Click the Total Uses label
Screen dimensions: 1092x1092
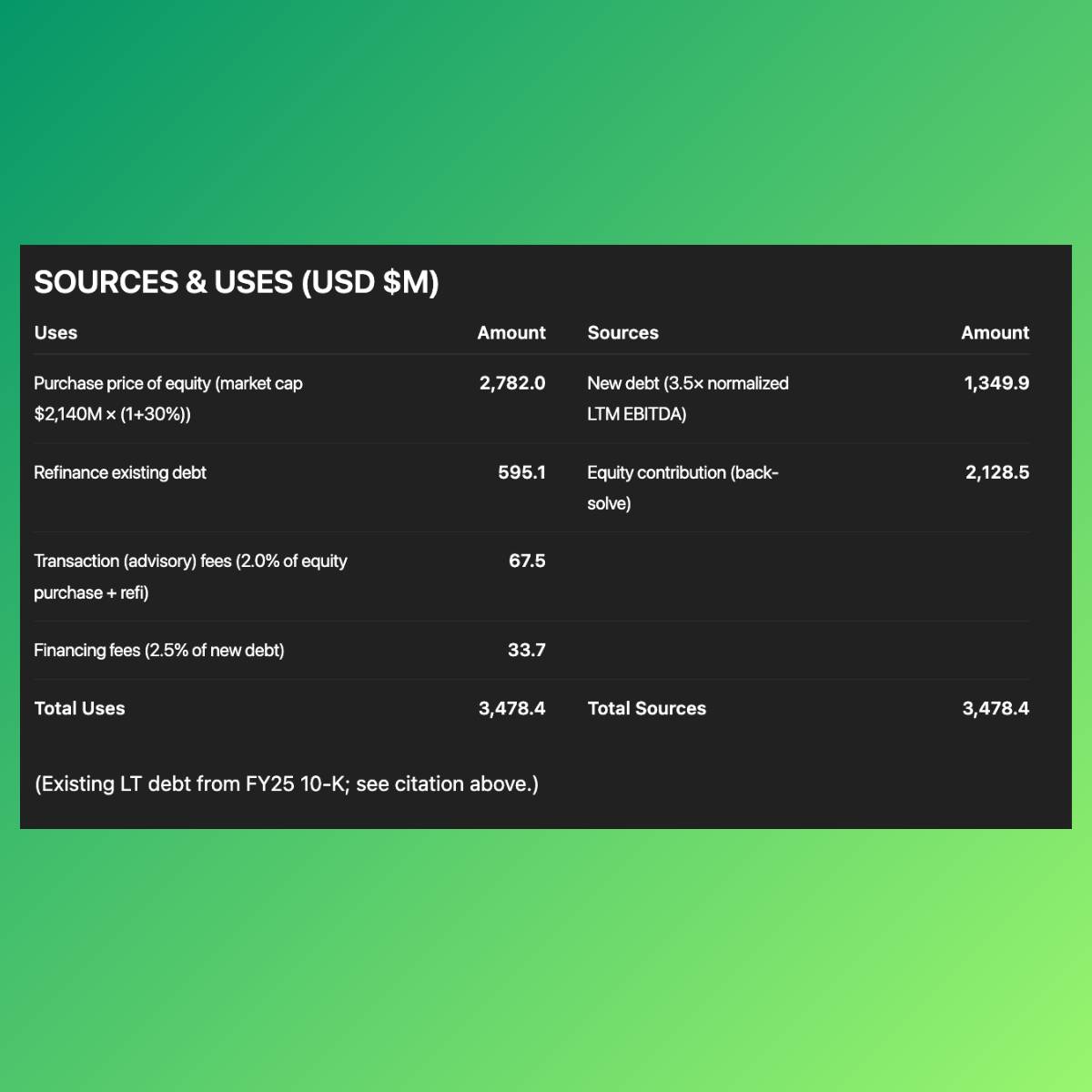coord(79,708)
